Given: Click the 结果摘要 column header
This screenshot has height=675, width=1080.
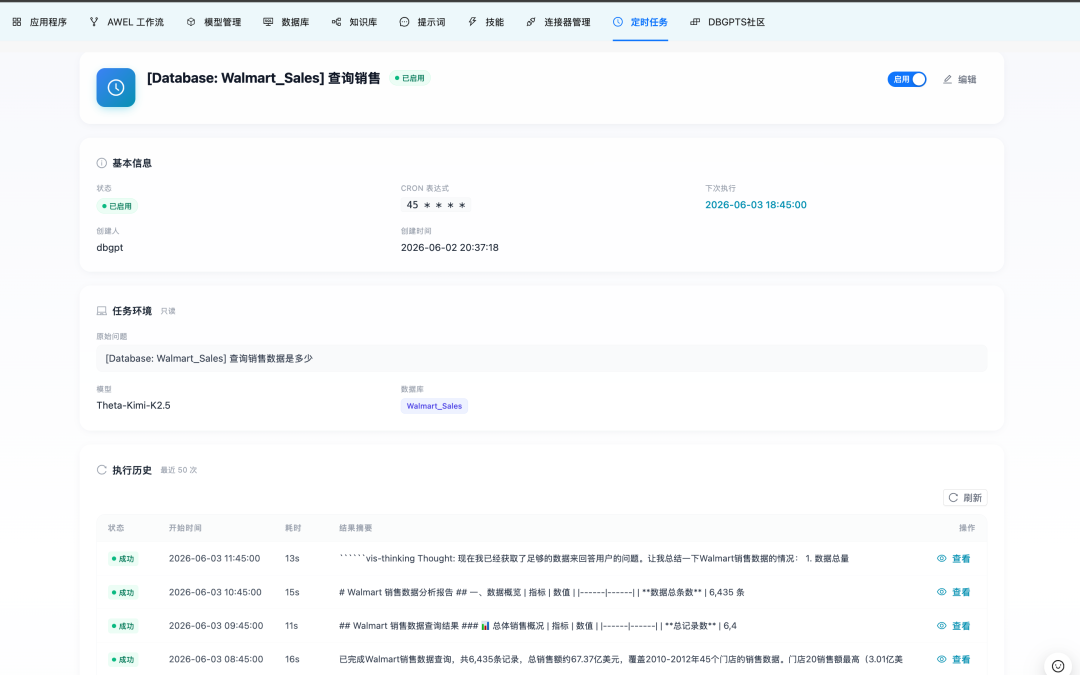Looking at the screenshot, I should pos(355,528).
